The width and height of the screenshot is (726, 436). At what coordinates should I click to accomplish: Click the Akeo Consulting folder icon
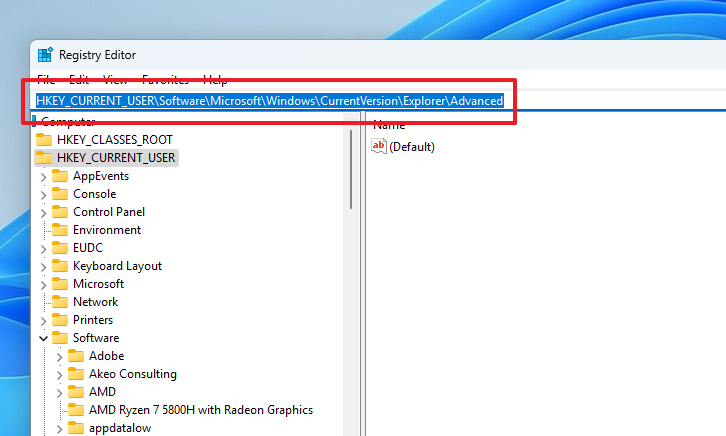point(76,374)
